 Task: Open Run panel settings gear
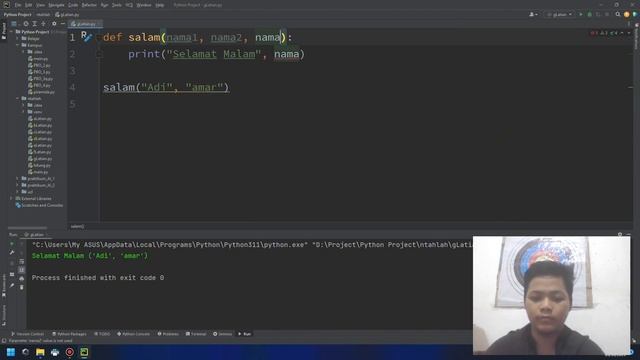[x=620, y=235]
